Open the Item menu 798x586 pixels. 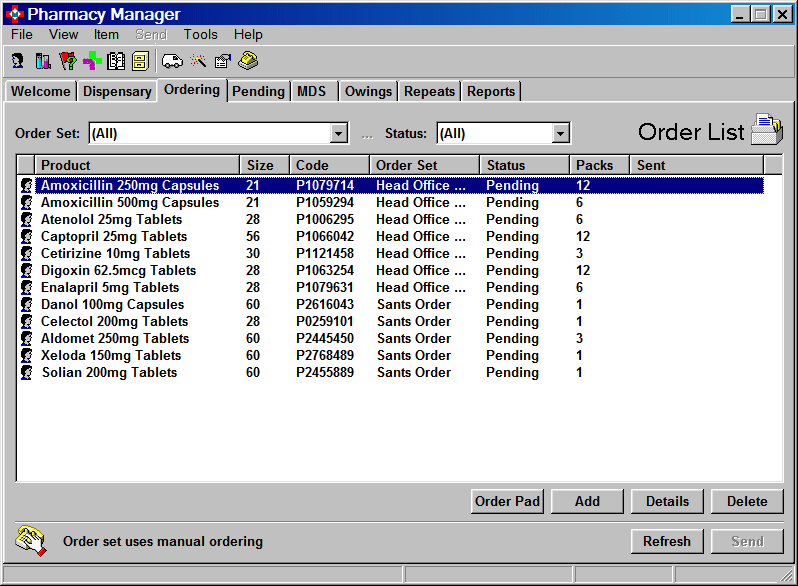tap(106, 34)
